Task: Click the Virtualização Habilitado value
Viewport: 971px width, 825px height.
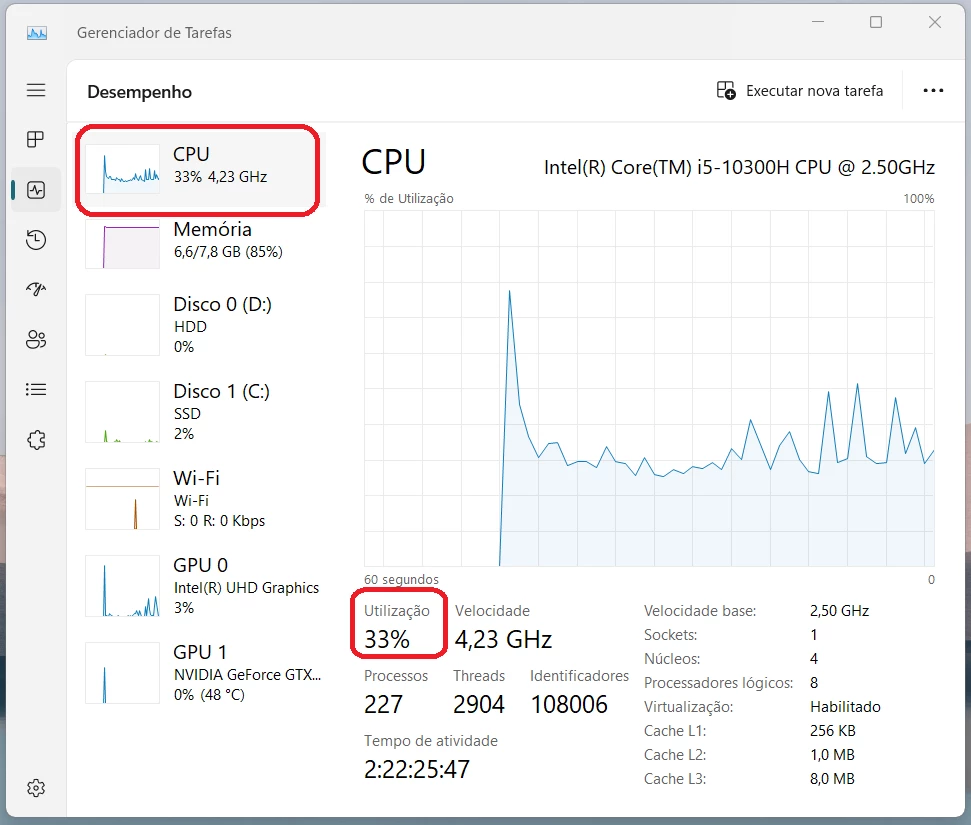Action: click(x=845, y=707)
